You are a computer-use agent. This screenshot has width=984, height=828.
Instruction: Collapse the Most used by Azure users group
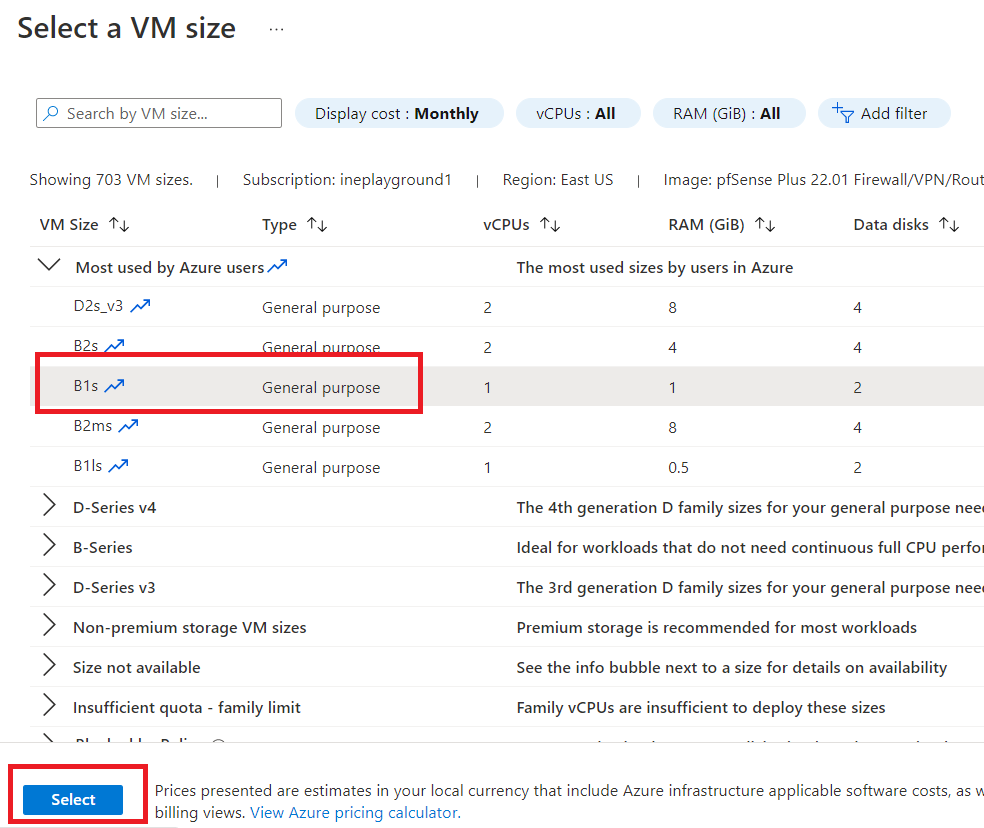pos(47,266)
